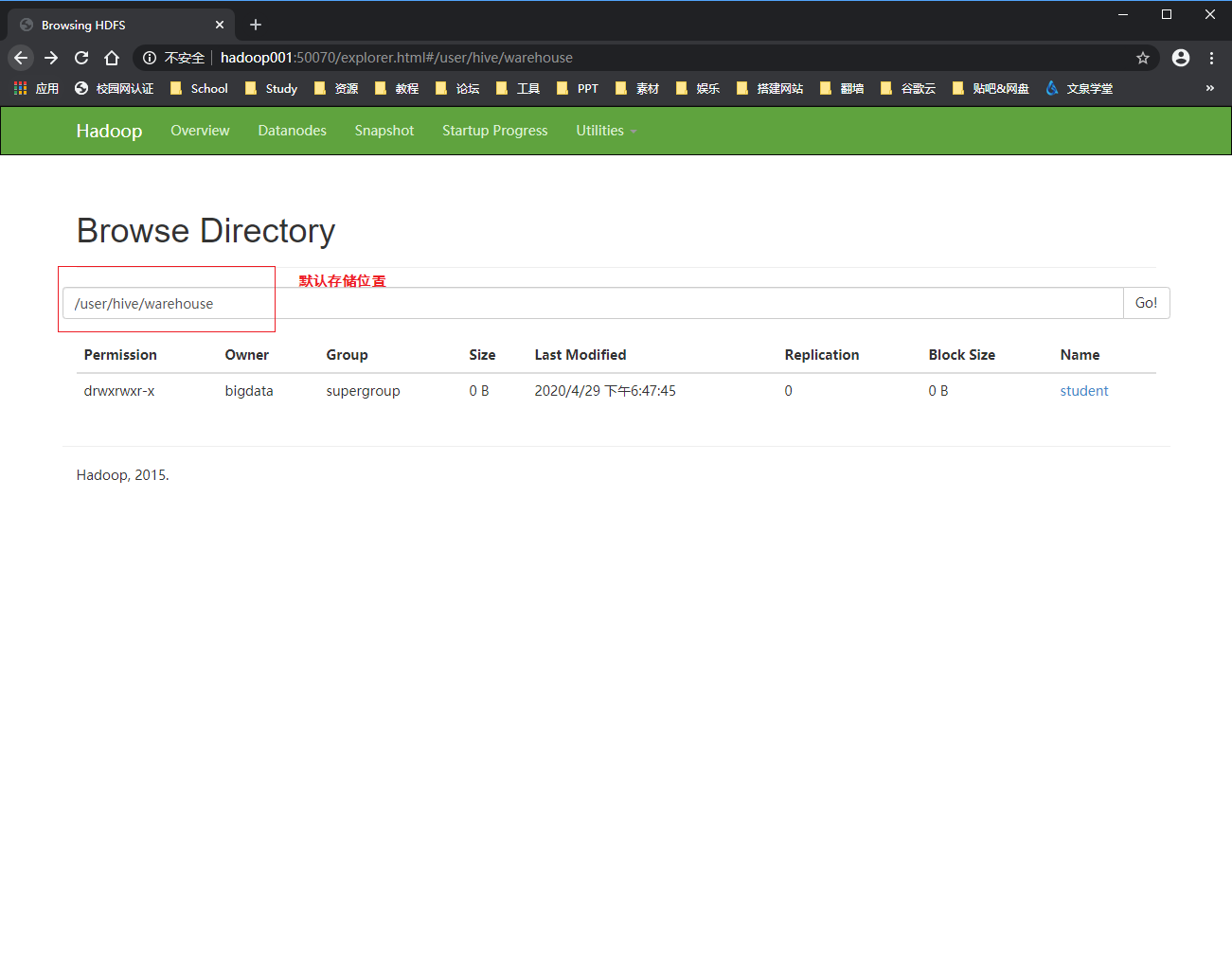Open the Chrome profile avatar icon
1232x977 pixels.
pyautogui.click(x=1181, y=58)
